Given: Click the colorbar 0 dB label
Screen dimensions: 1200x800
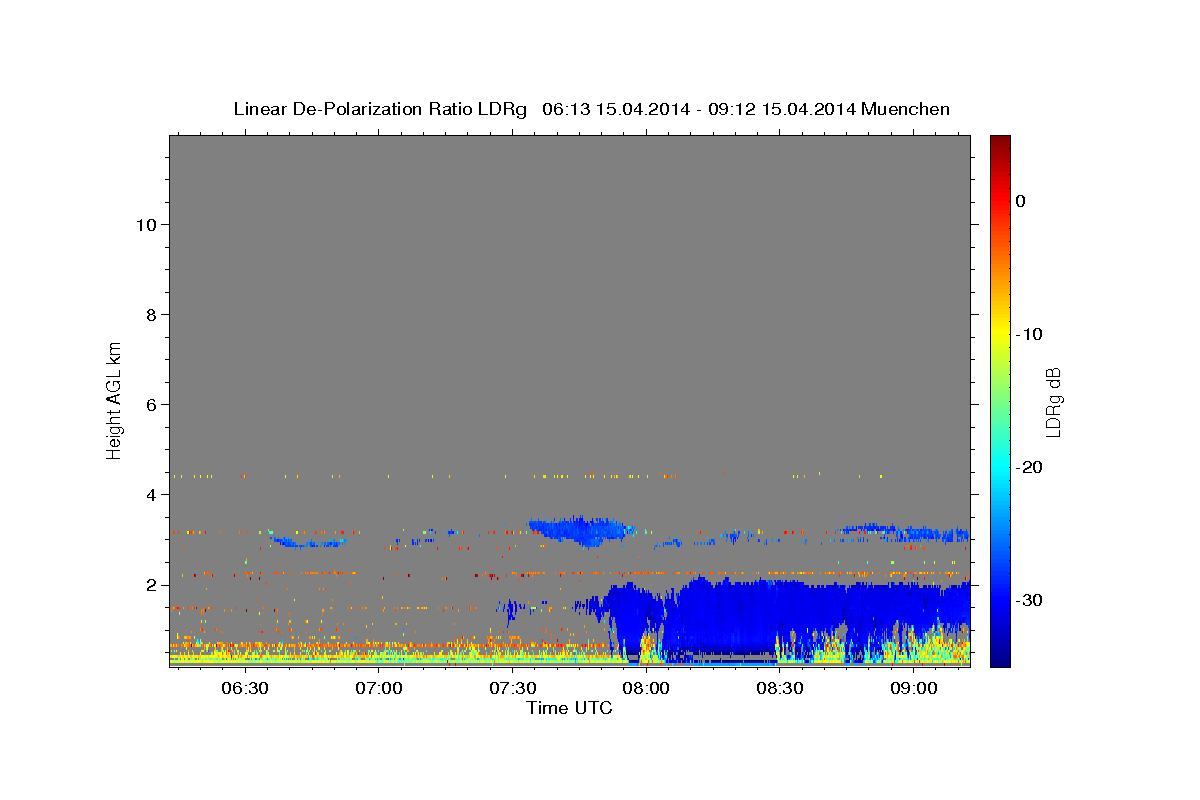Looking at the screenshot, I should (1021, 201).
